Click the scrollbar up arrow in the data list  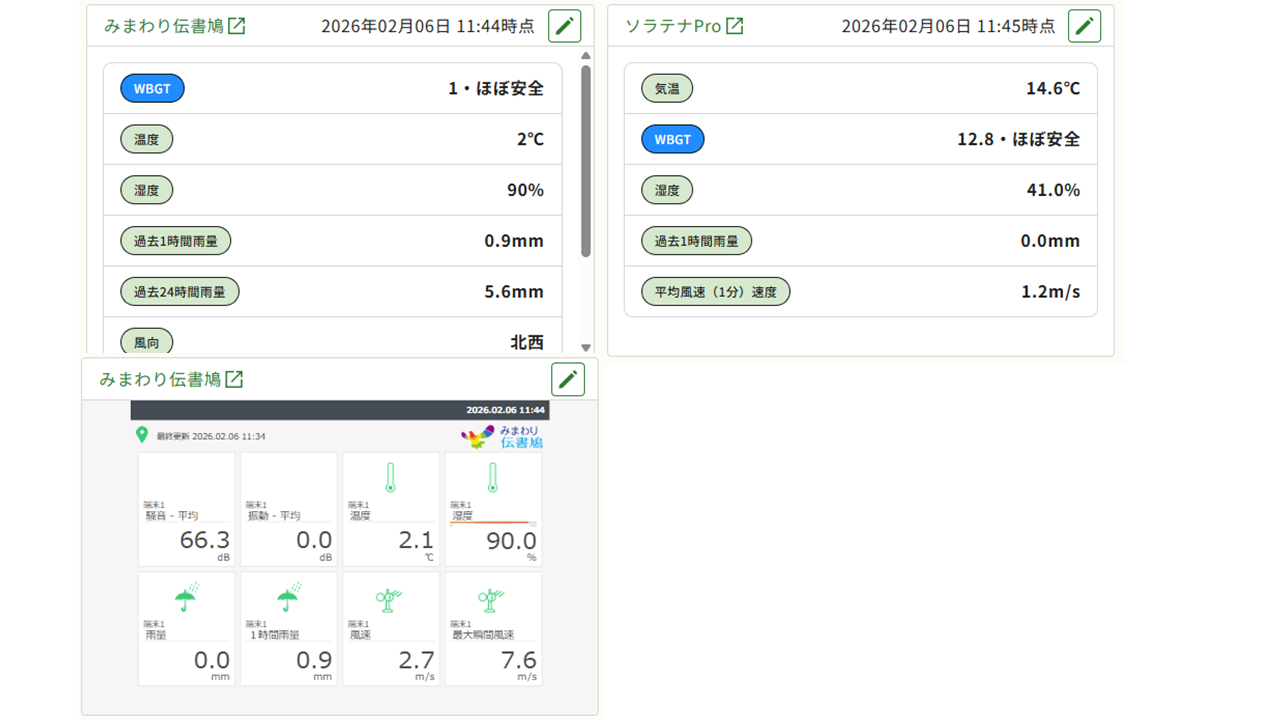(586, 56)
